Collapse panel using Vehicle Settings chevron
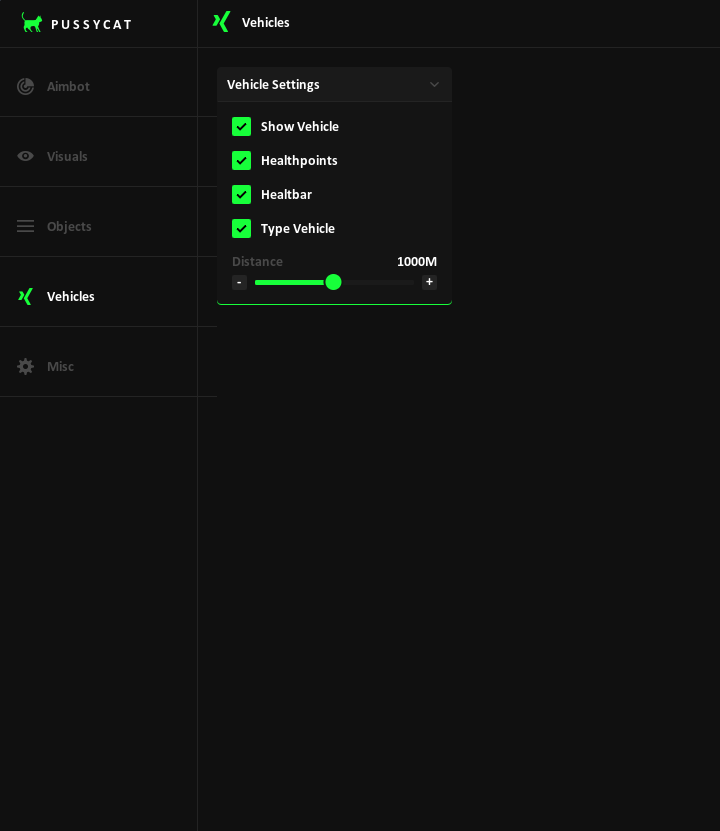 (434, 85)
